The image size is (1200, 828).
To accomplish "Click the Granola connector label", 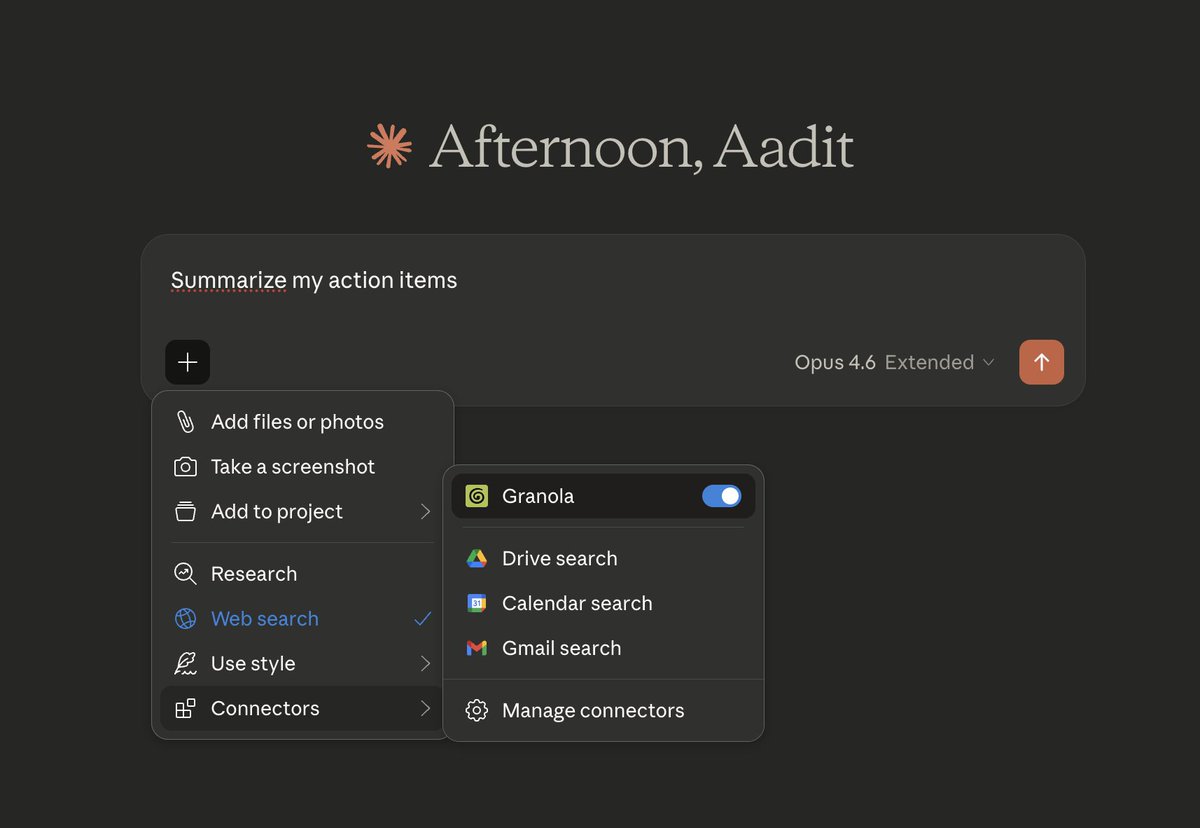I will pyautogui.click(x=538, y=496).
